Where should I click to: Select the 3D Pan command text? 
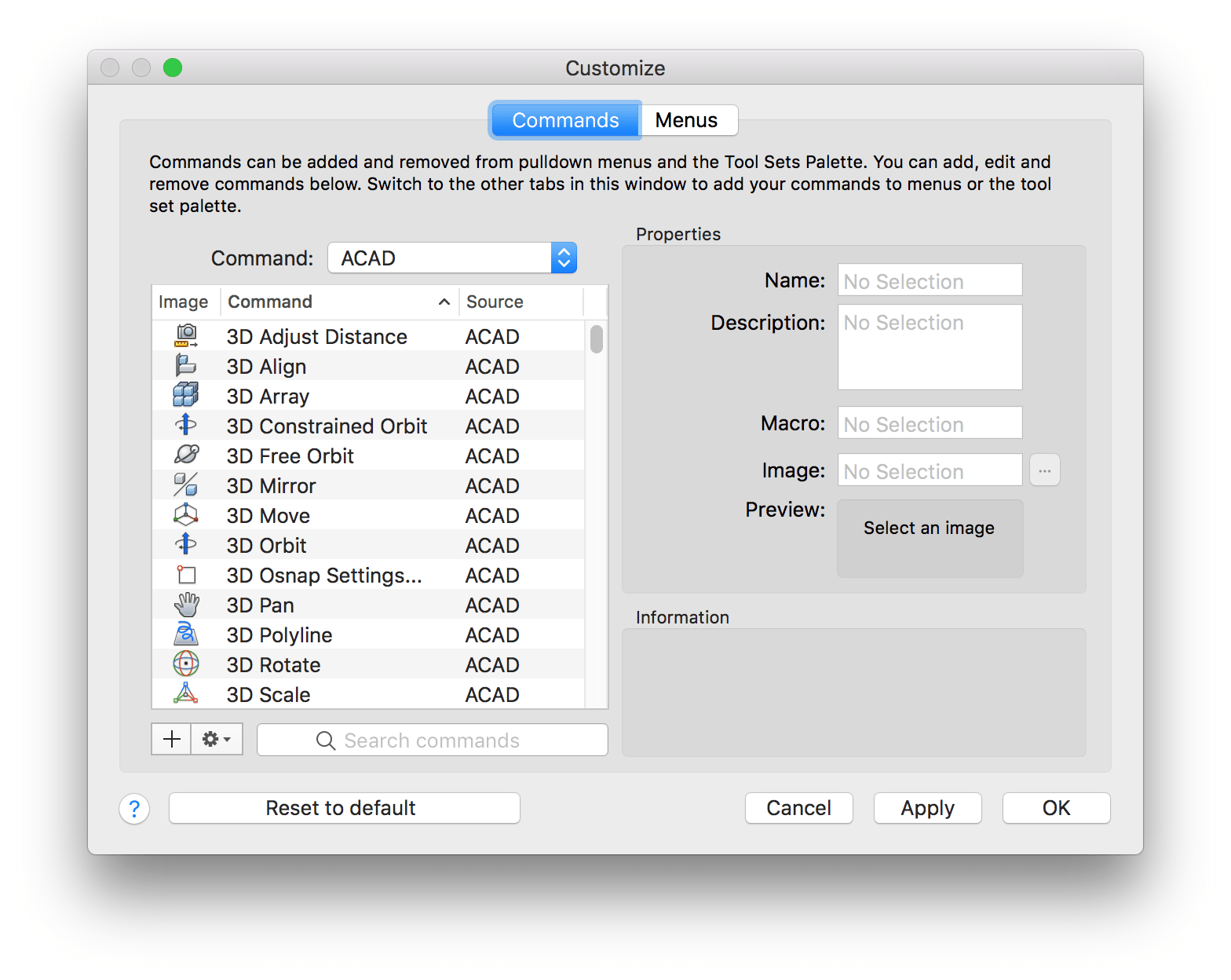tap(261, 605)
